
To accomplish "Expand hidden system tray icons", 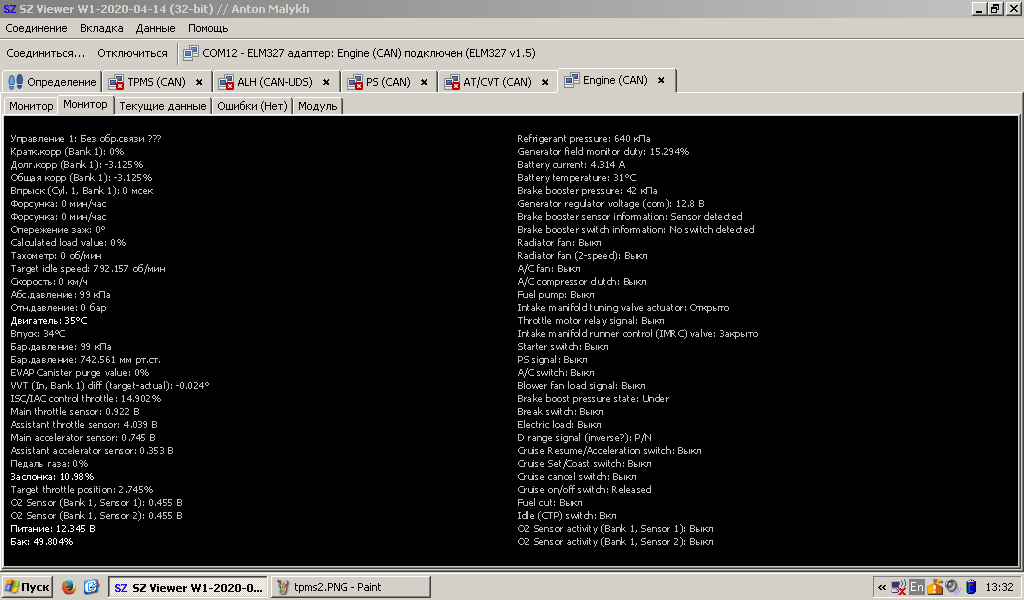I will tap(881, 587).
